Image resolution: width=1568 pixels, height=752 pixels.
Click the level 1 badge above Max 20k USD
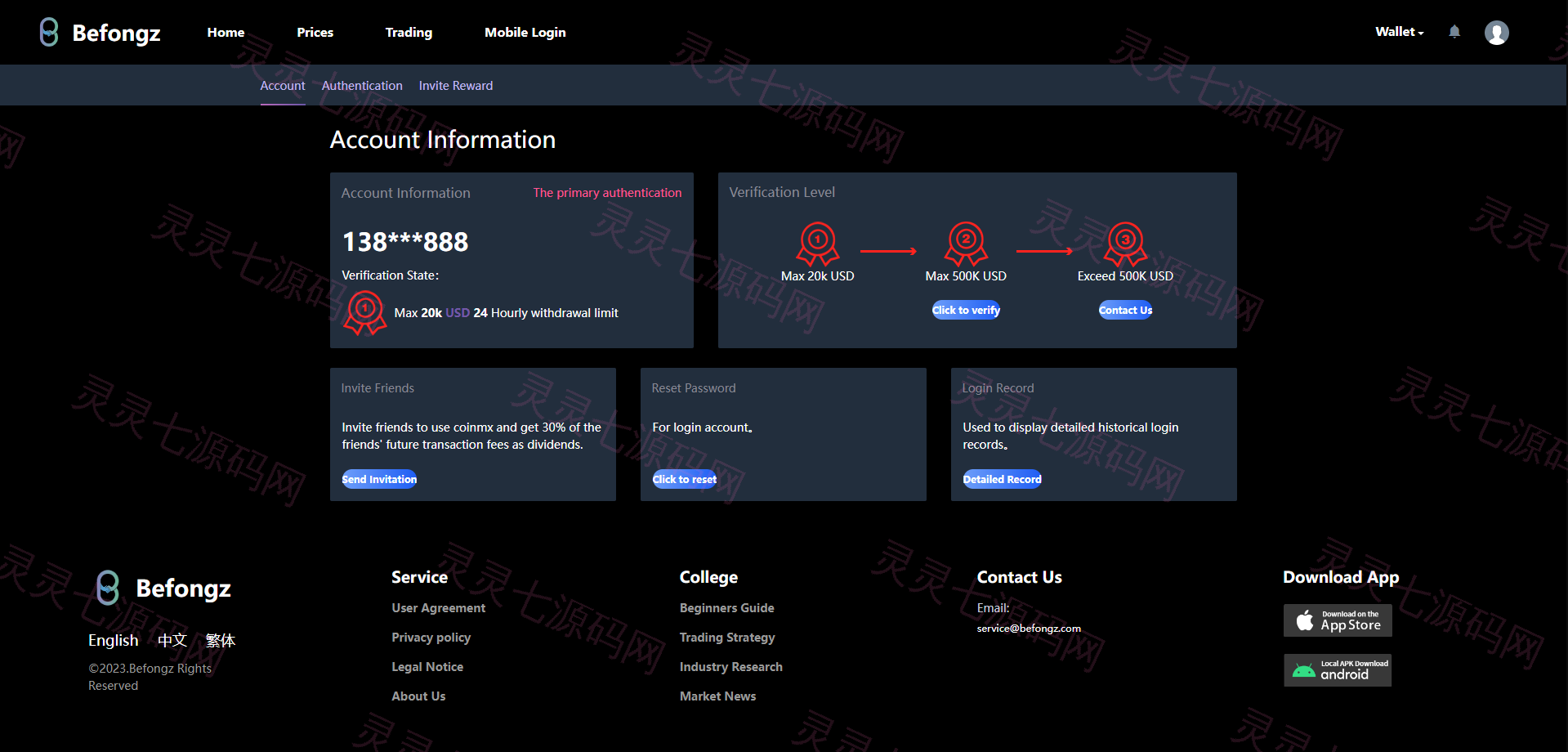[818, 244]
